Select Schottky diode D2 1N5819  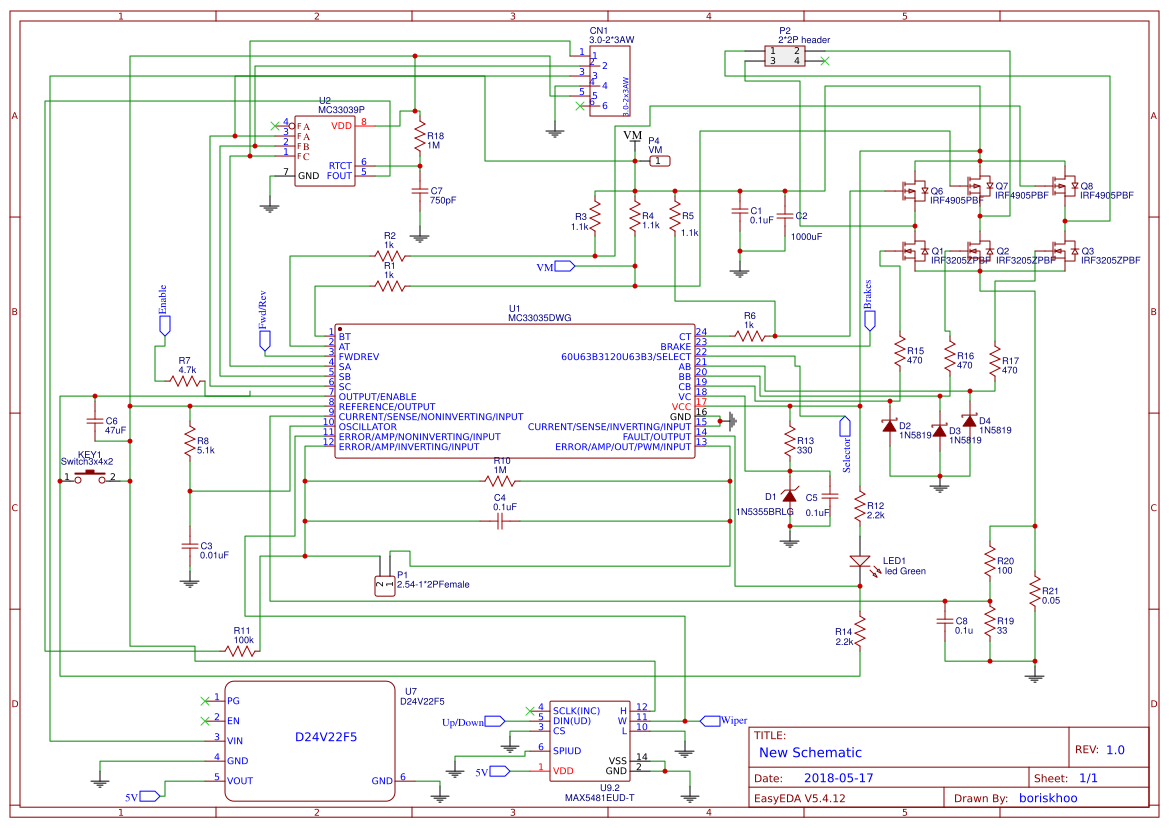890,427
